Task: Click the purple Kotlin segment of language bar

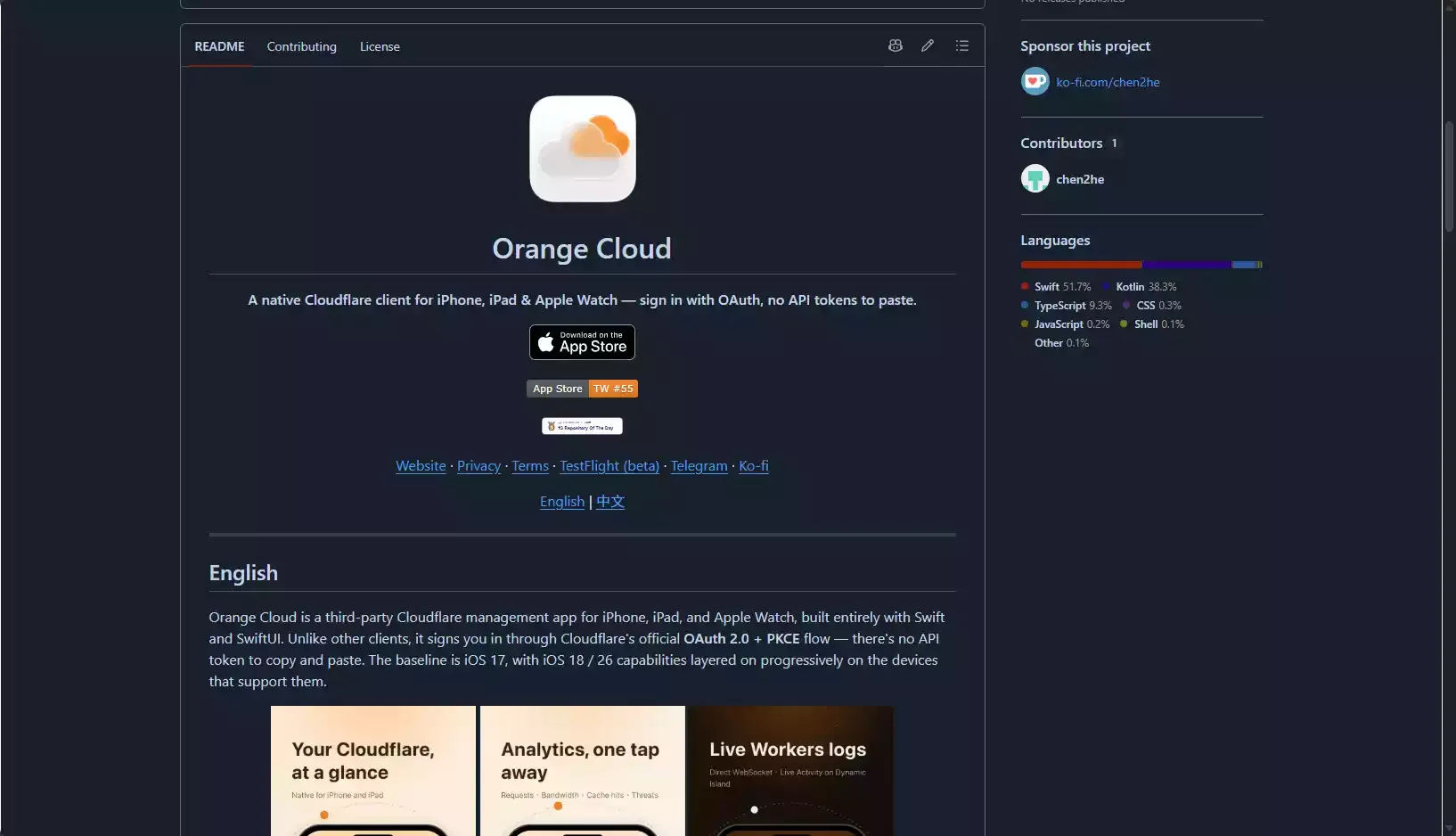Action: click(x=1187, y=265)
